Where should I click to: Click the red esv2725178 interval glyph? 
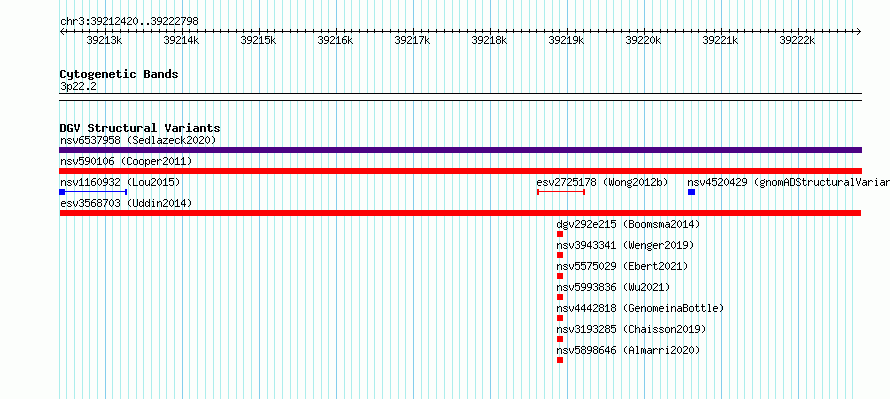pyautogui.click(x=561, y=192)
